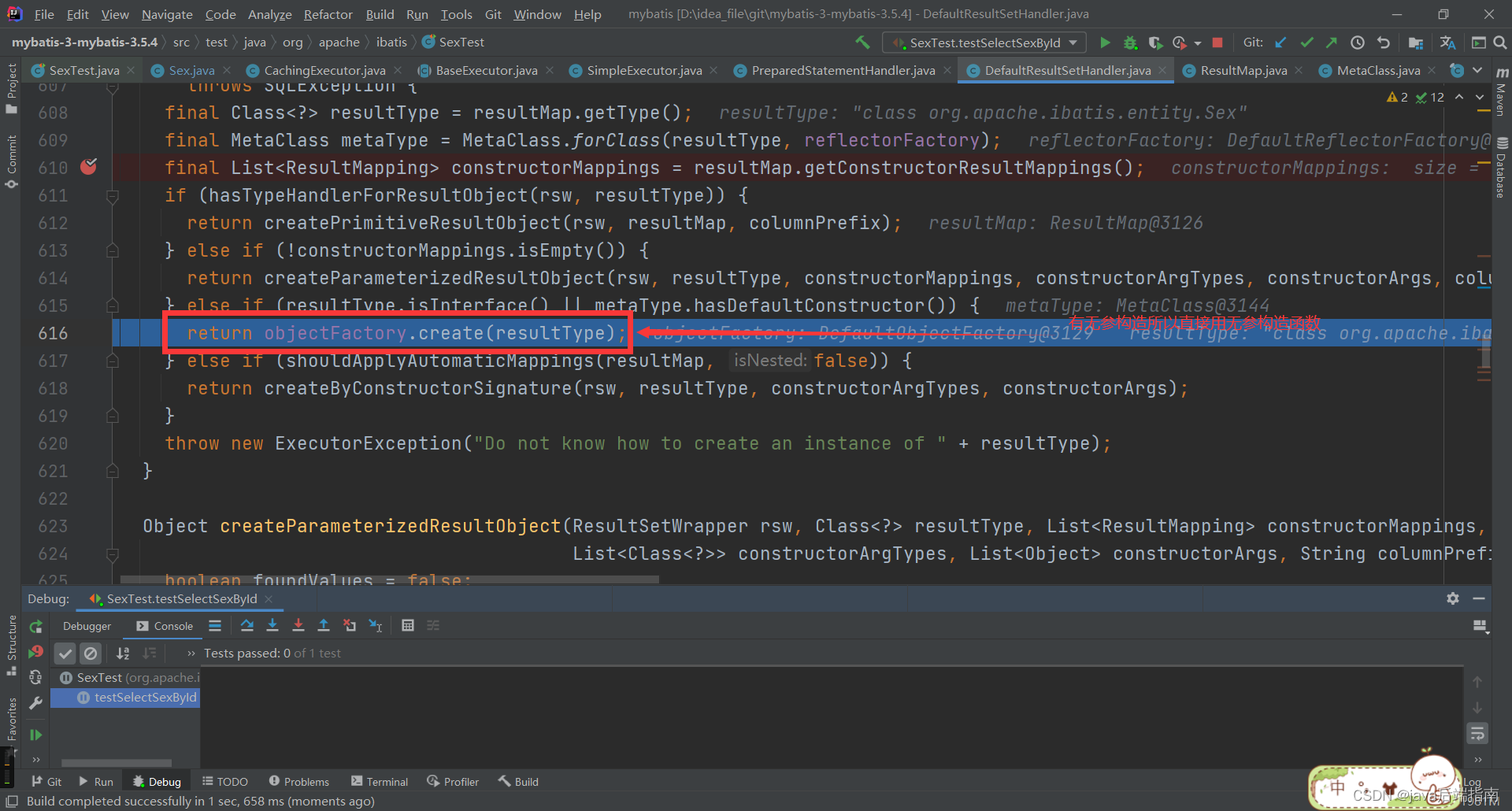Toggle Show Ignored tests button
Viewport: 1512px width, 811px height.
91,653
